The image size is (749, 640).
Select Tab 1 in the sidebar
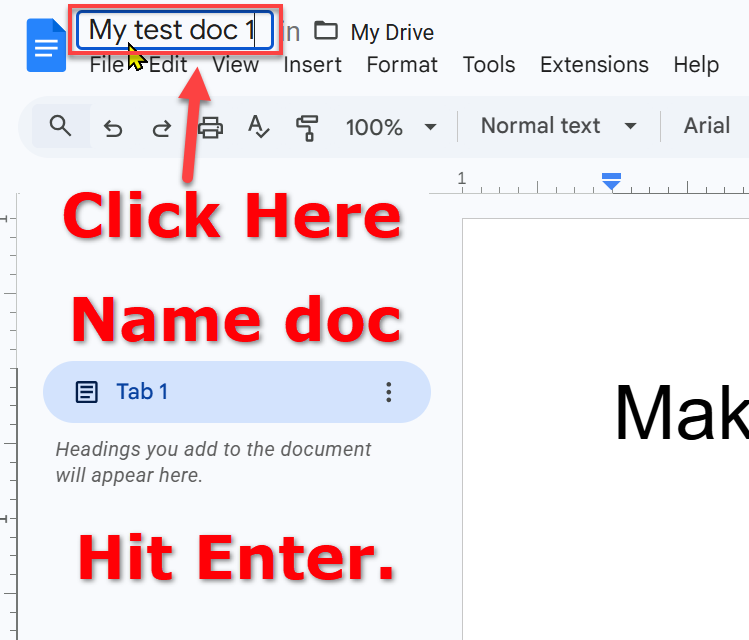141,392
